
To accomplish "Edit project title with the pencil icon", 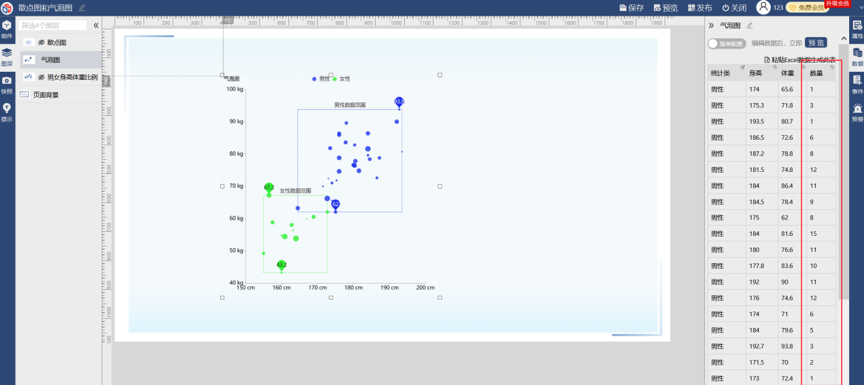I will coord(82,8).
